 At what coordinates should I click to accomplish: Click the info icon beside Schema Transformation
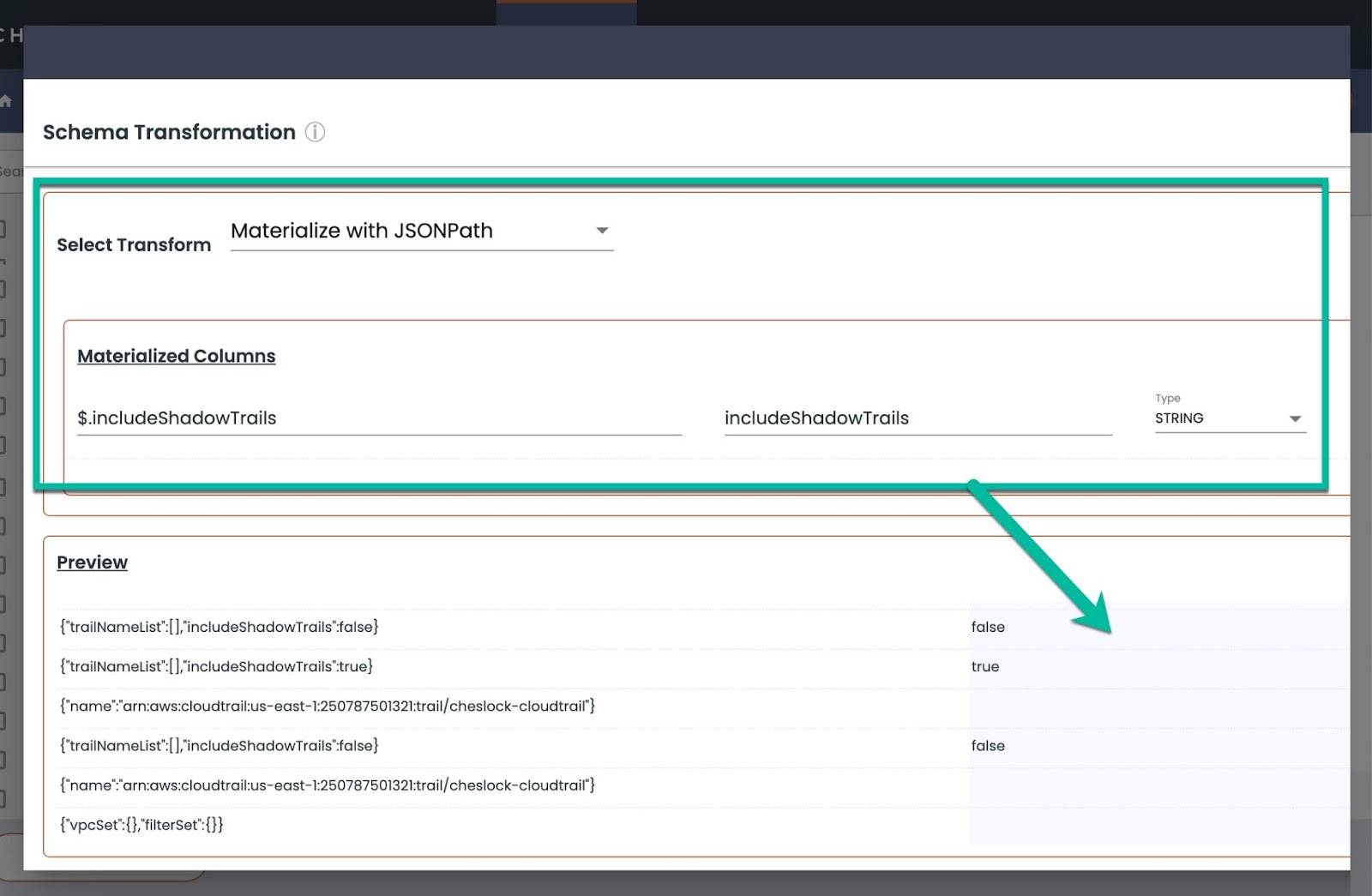(x=315, y=132)
